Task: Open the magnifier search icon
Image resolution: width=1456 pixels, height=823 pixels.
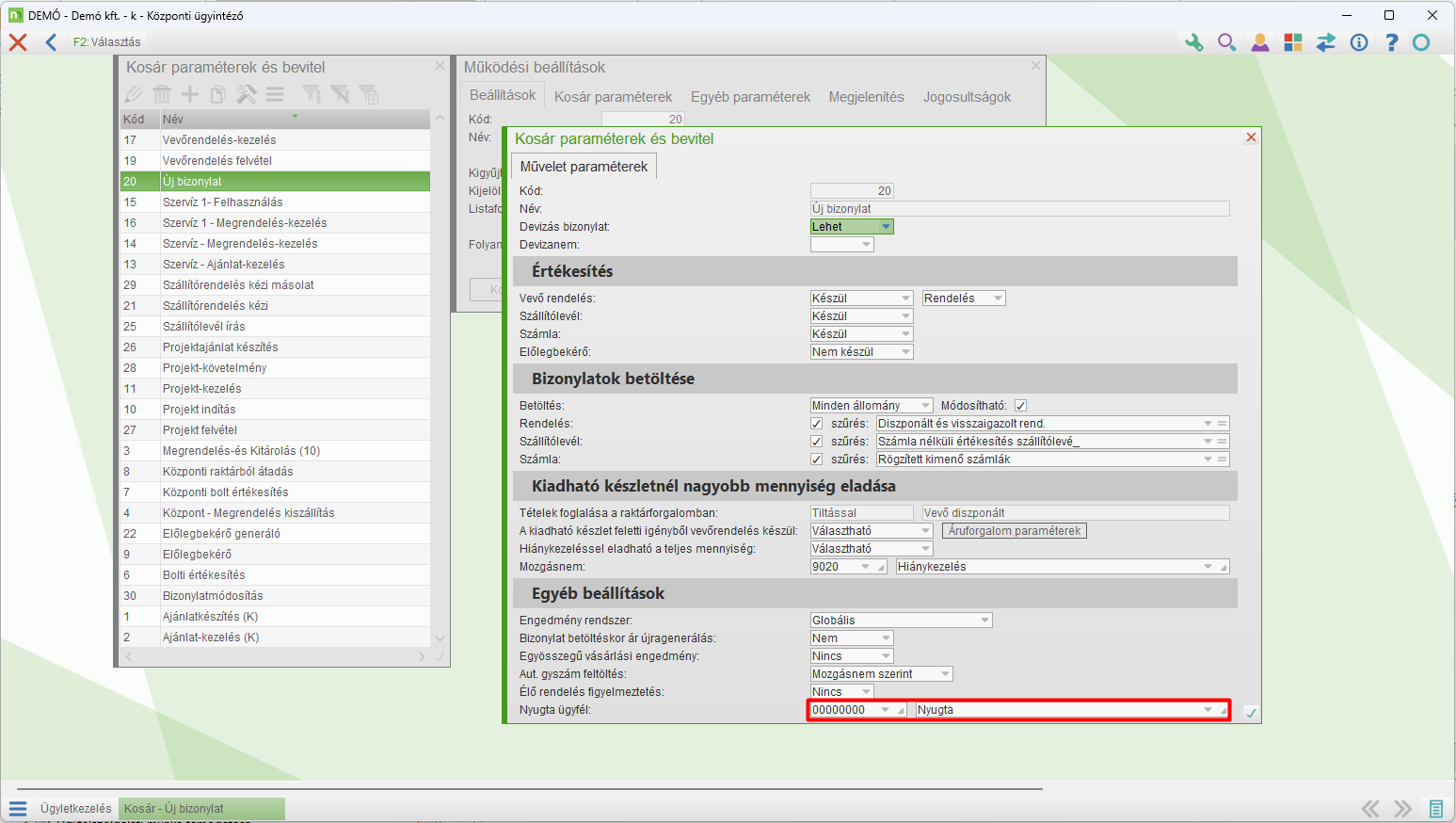Action: [x=1226, y=42]
